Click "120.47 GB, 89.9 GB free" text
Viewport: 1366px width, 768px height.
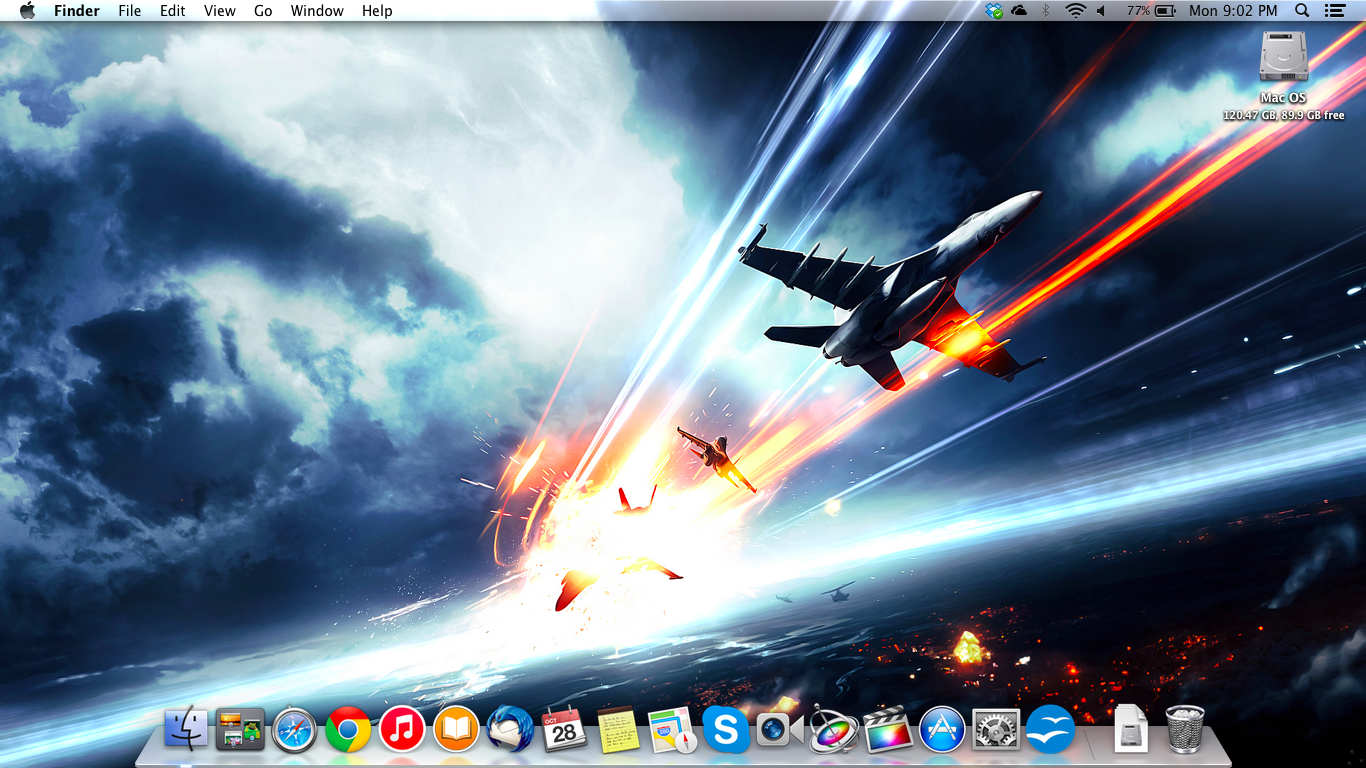[x=1284, y=116]
